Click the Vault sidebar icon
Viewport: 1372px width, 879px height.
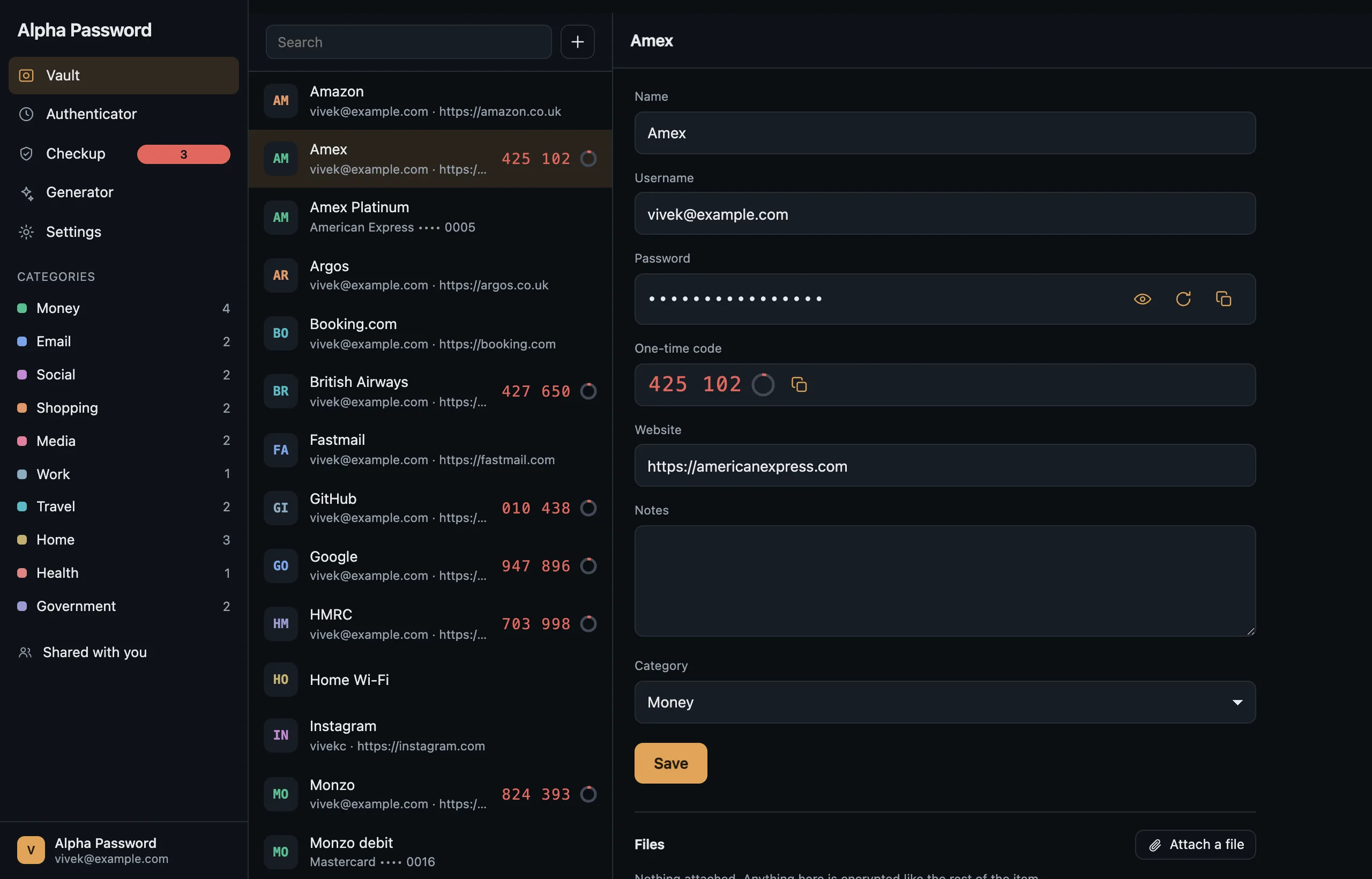(x=26, y=76)
